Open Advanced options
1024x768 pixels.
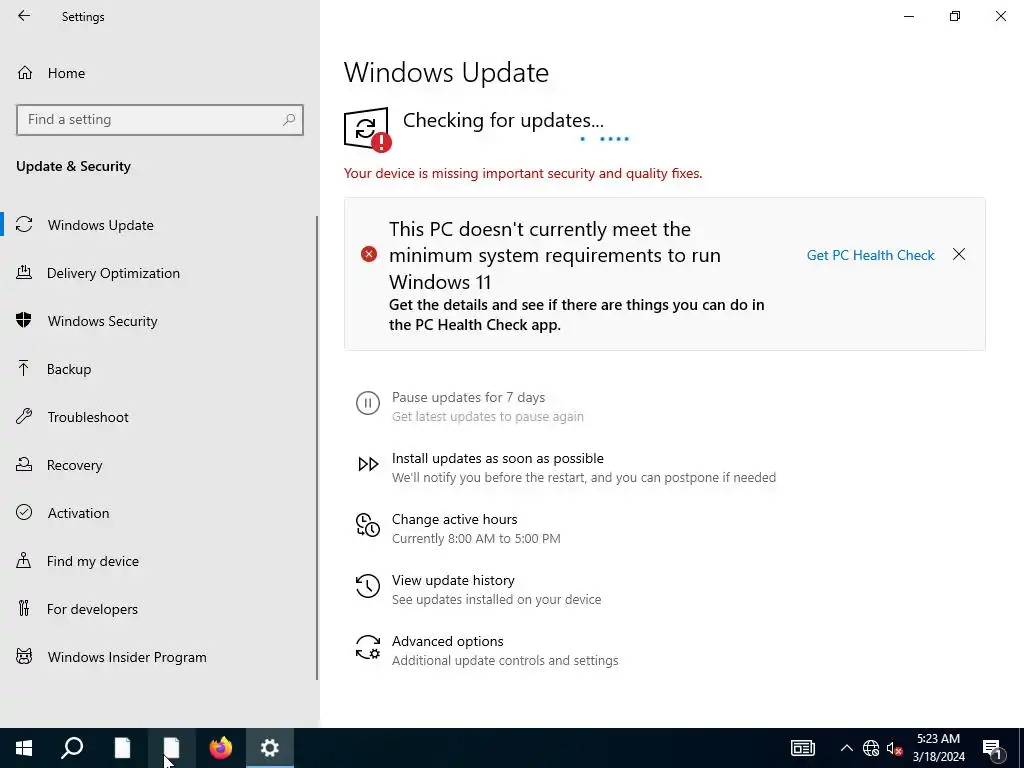[x=447, y=641]
